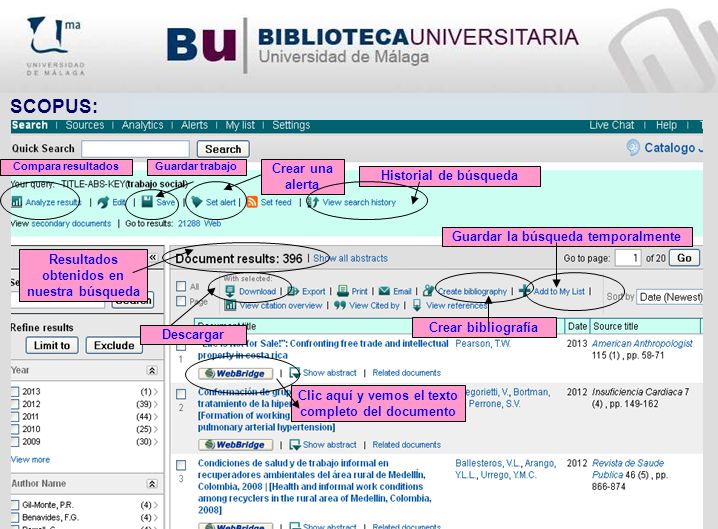Check the 2010 year filter
Image resolution: width=718 pixels, height=529 pixels.
coord(15,429)
